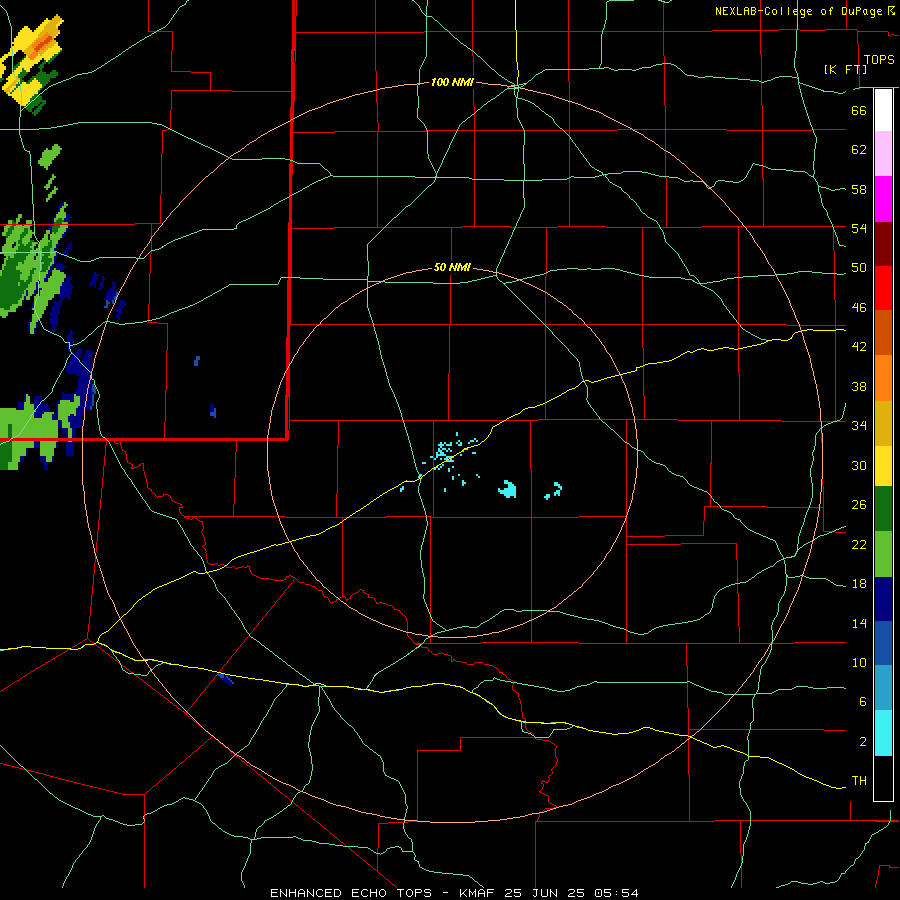Viewport: 900px width, 900px height.
Task: Click the "05:54" timestamp in the caption
Action: pos(616,893)
